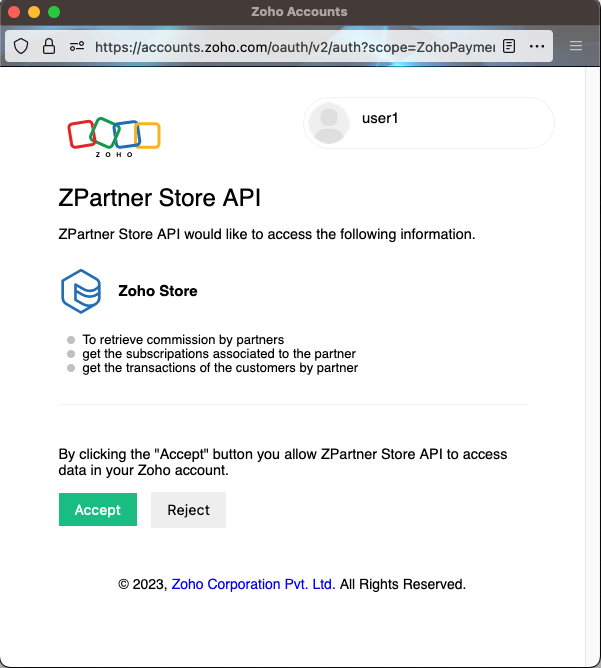Toggle reader view icon in address bar
Screen dimensions: 601x668
pos(509,46)
